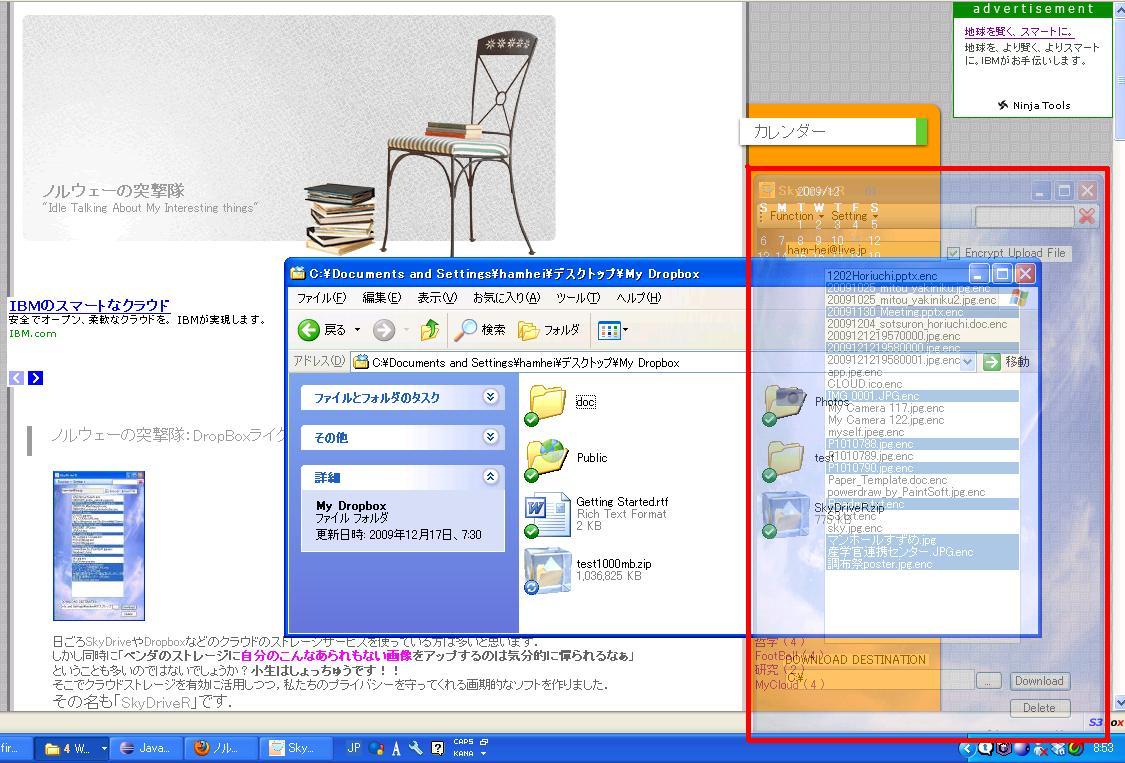1125x763 pixels.
Task: Click the Explorer address bar path field
Action: 656,362
